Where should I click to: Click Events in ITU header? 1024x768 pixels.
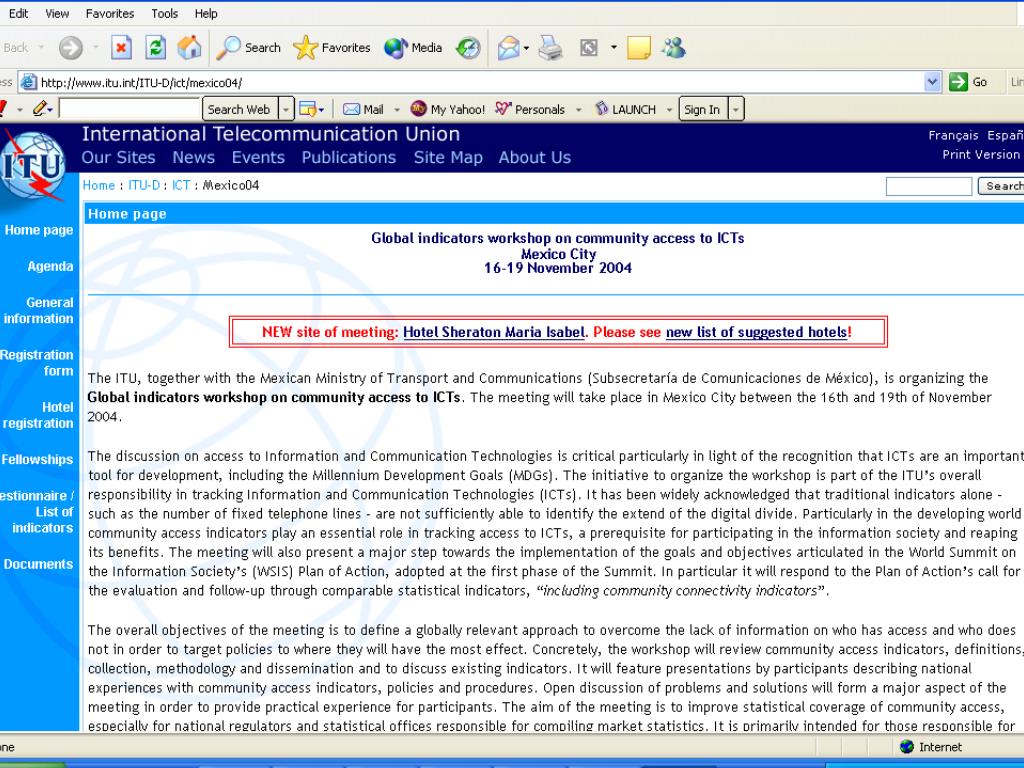[x=258, y=157]
